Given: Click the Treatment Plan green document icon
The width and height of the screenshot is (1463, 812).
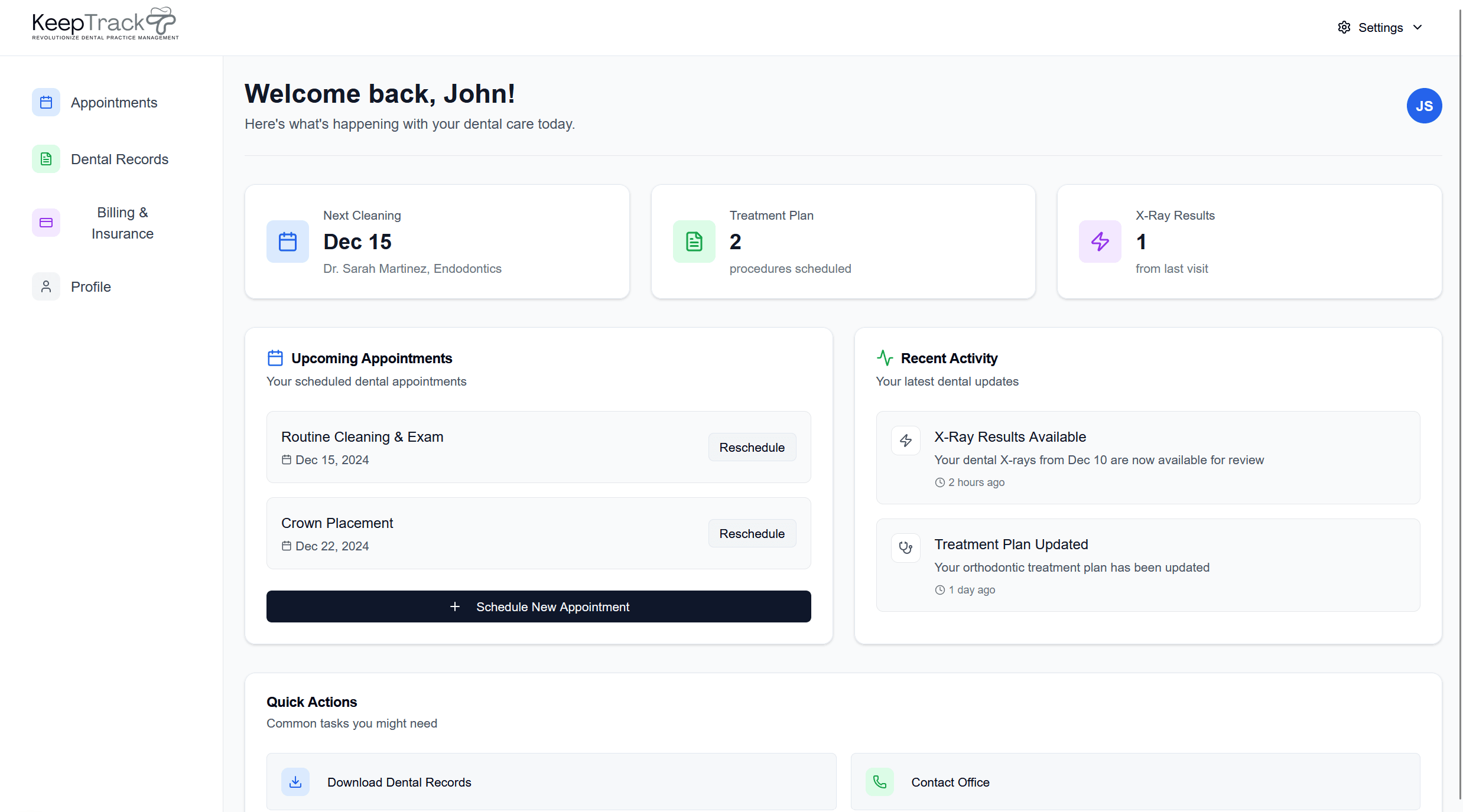Looking at the screenshot, I should (x=694, y=242).
